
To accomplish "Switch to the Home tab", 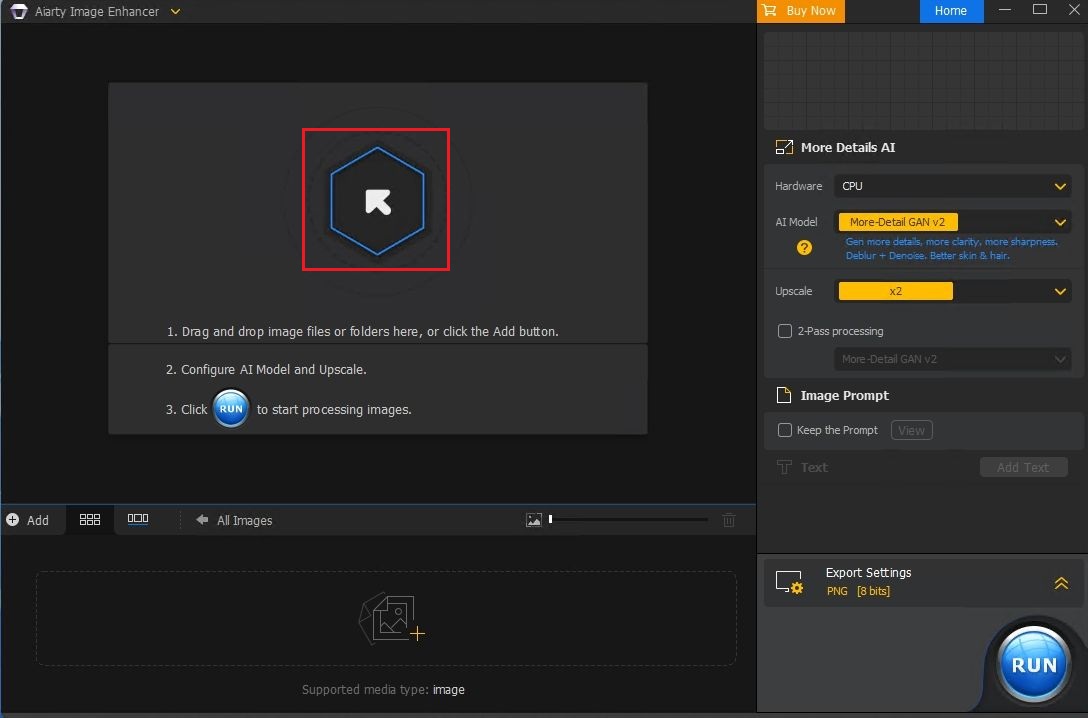I will (950, 11).
